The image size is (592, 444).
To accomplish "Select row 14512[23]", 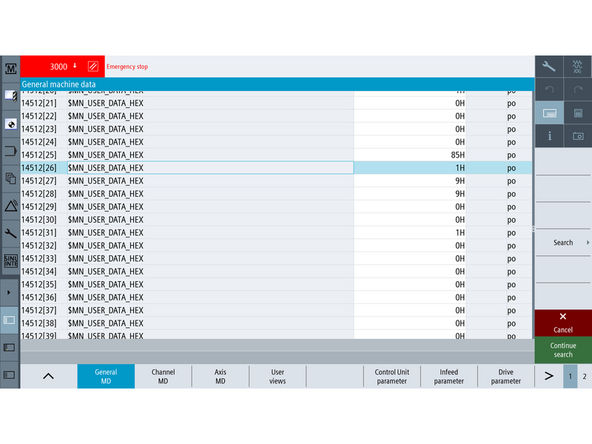I will (276, 129).
